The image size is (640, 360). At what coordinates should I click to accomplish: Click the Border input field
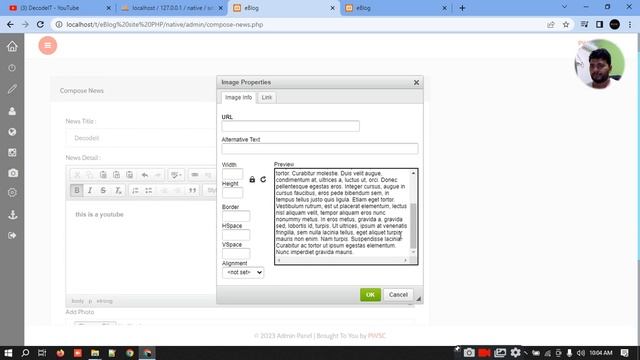pos(236,216)
